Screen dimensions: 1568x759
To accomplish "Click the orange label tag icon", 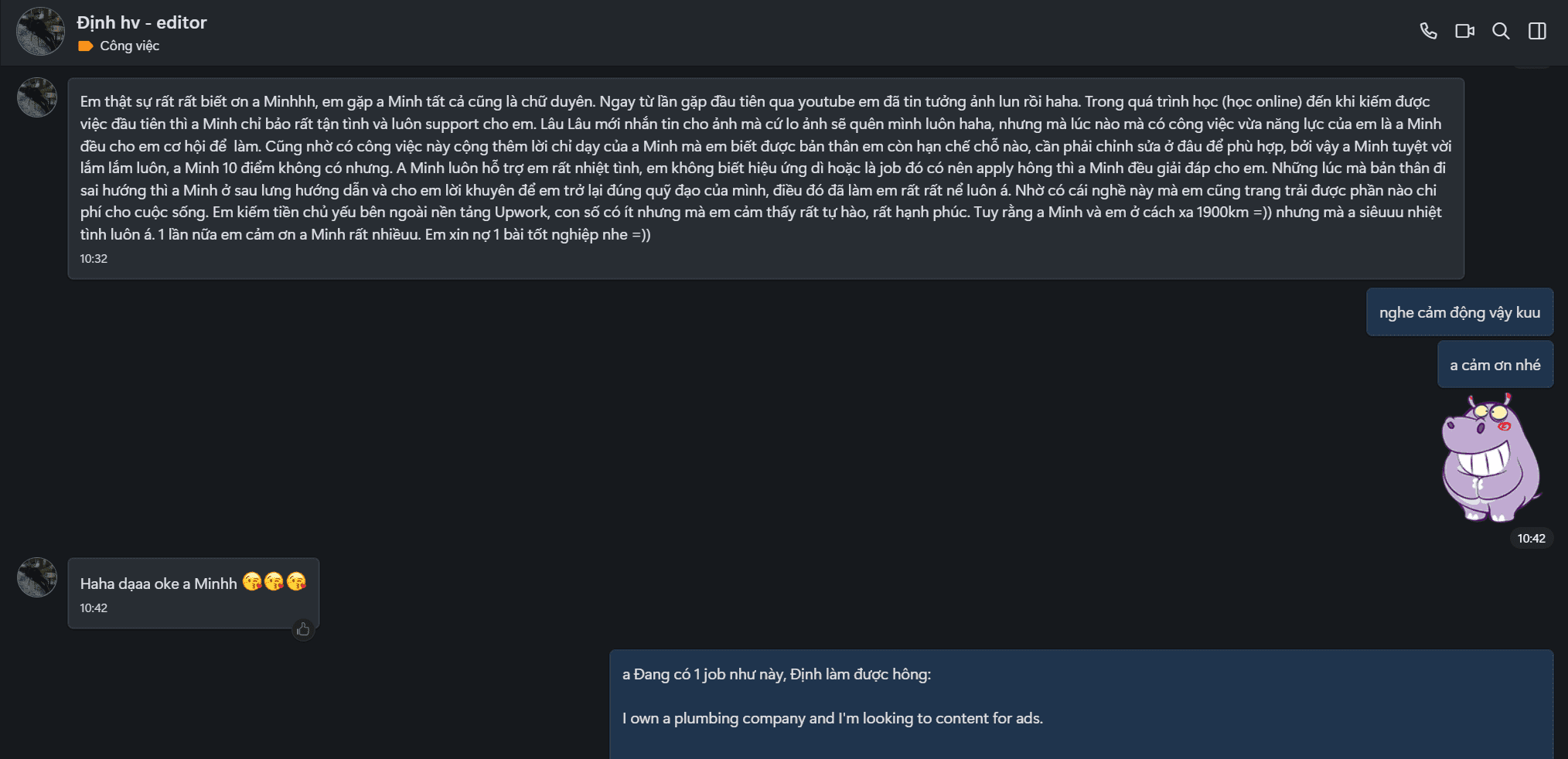I will pos(85,46).
